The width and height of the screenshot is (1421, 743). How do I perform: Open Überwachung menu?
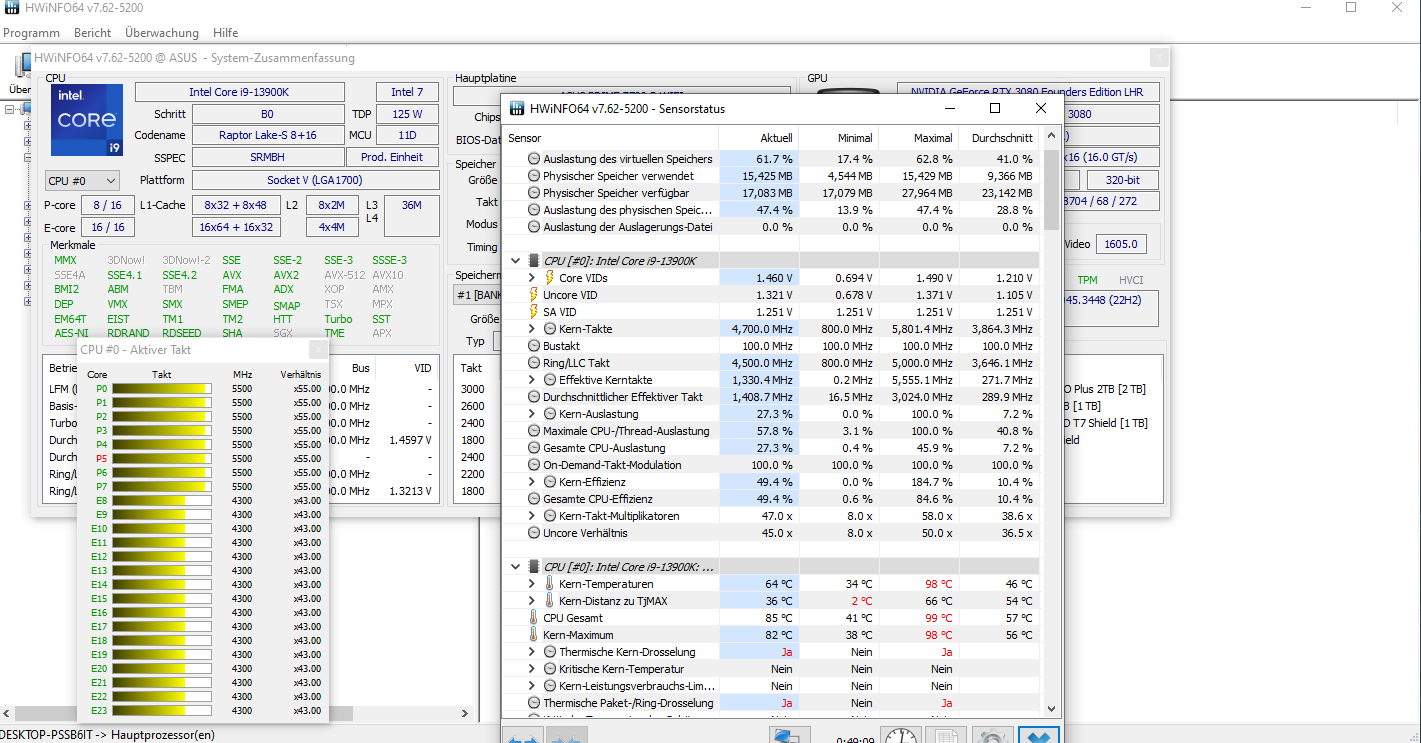pos(162,33)
